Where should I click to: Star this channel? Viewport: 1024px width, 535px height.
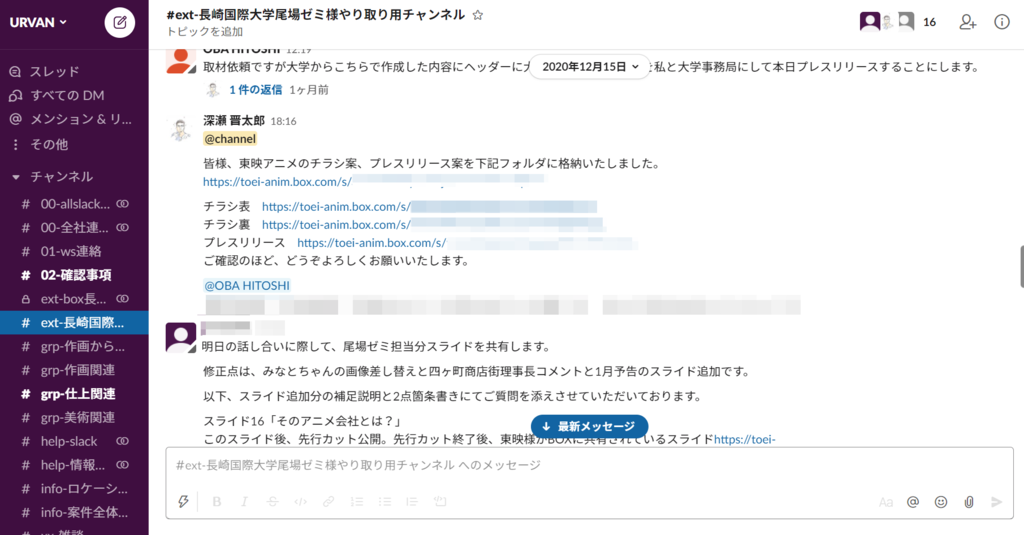477,15
